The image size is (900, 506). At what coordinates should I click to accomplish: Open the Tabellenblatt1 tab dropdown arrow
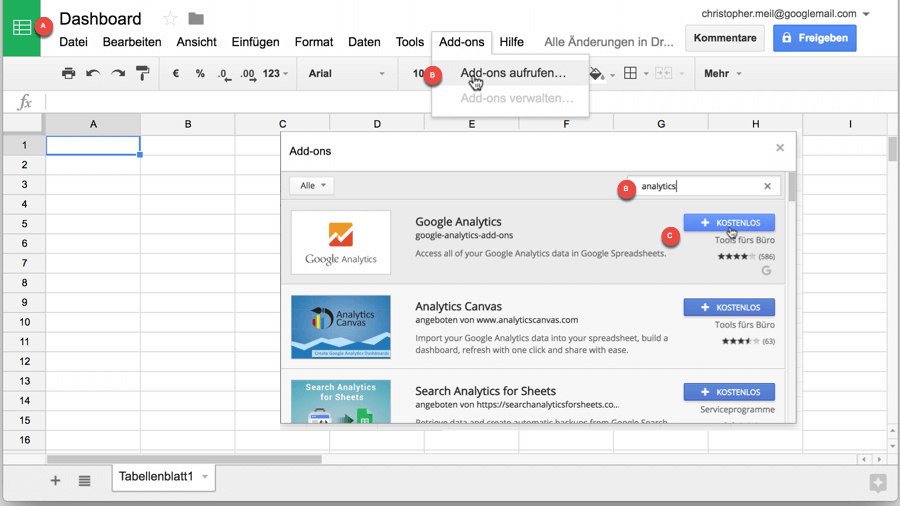[x=205, y=477]
